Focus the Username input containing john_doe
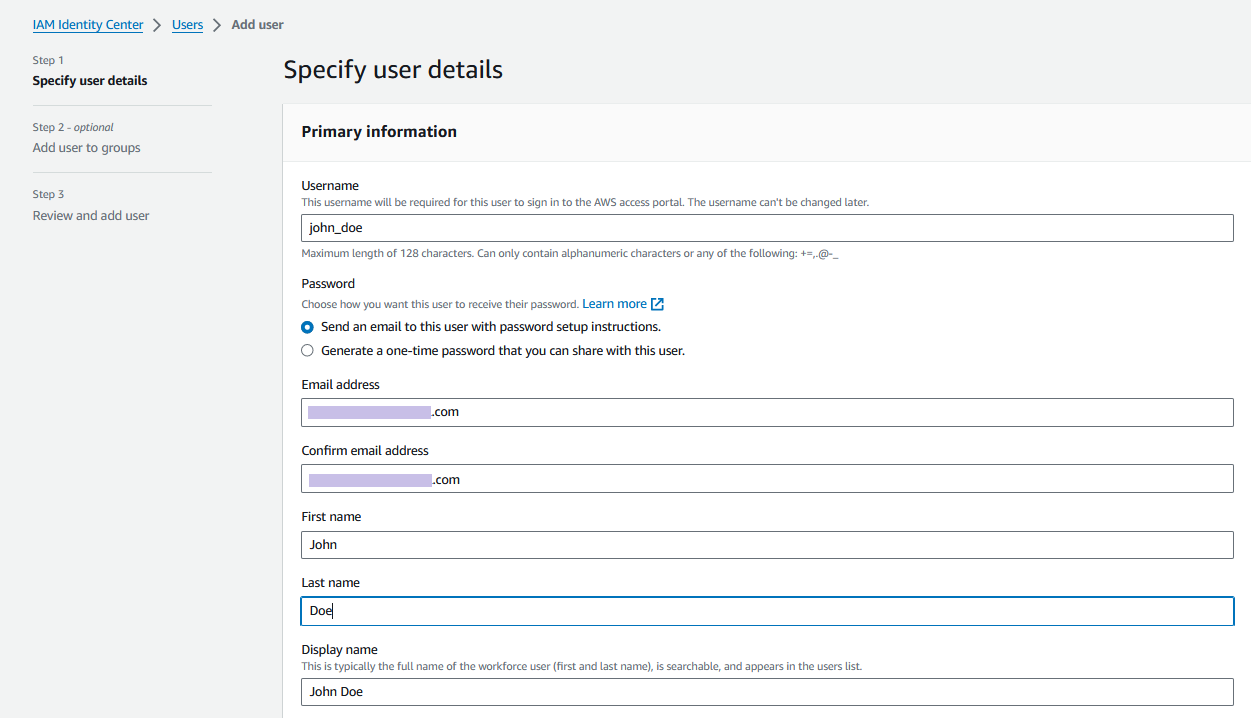This screenshot has height=718, width=1251. [x=767, y=228]
